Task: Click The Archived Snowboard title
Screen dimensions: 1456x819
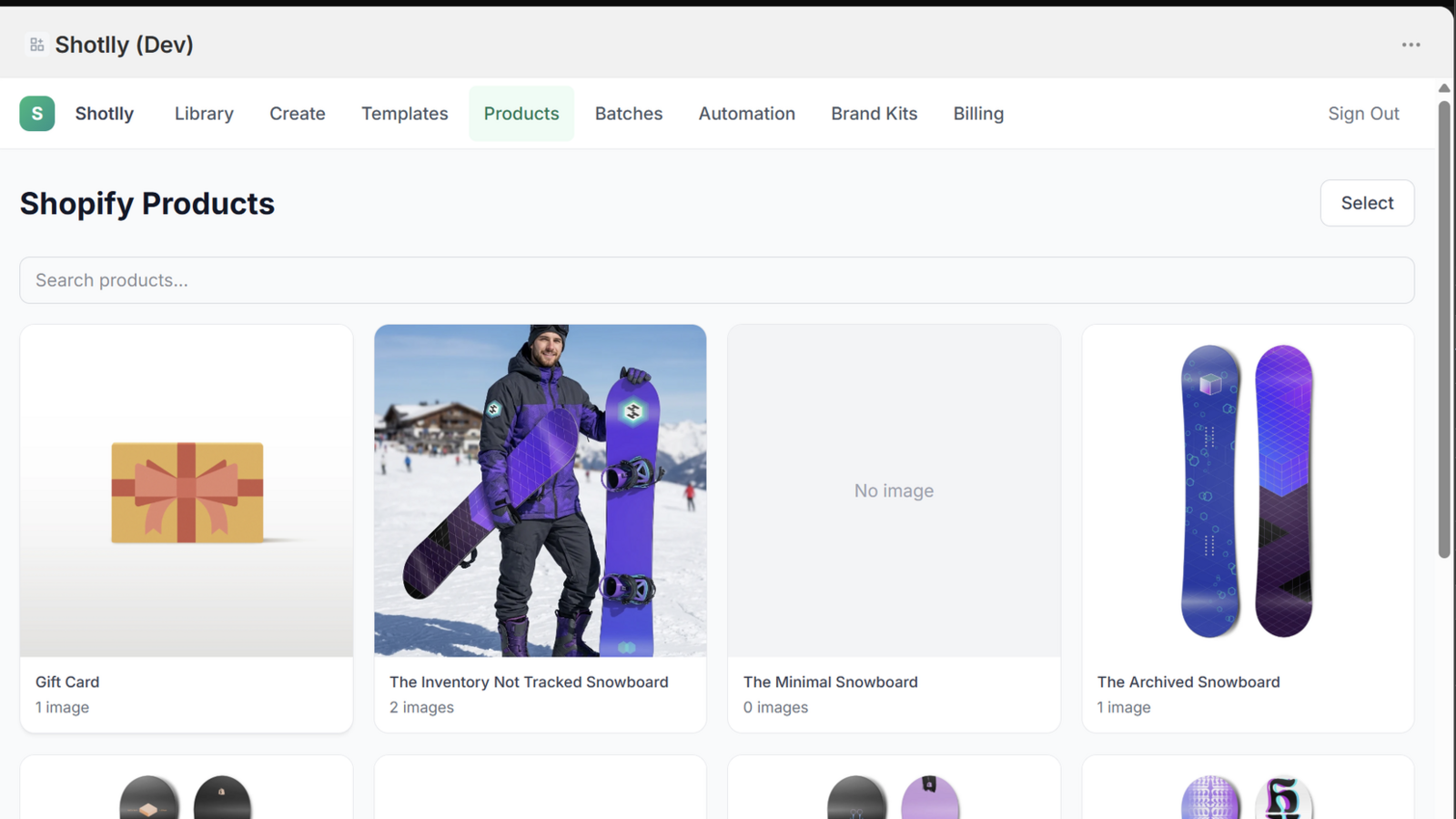Action: point(1188,682)
